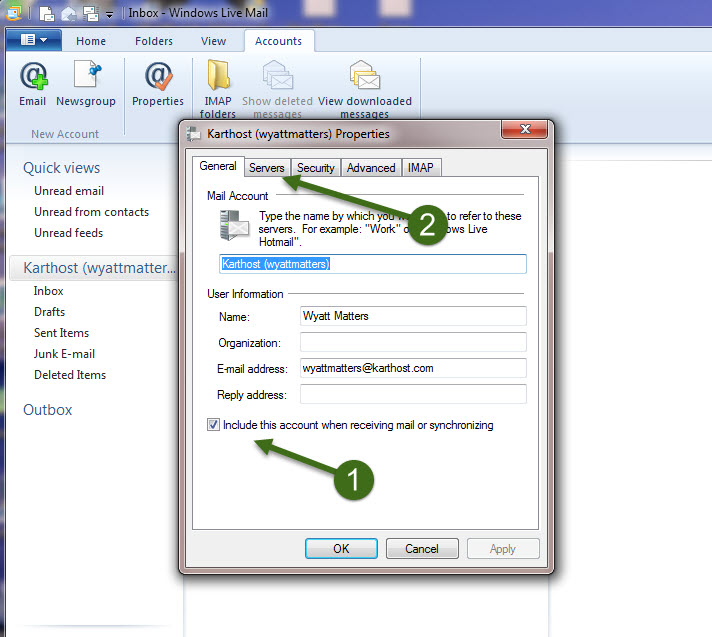
Task: Add a new Email account
Action: tap(33, 84)
